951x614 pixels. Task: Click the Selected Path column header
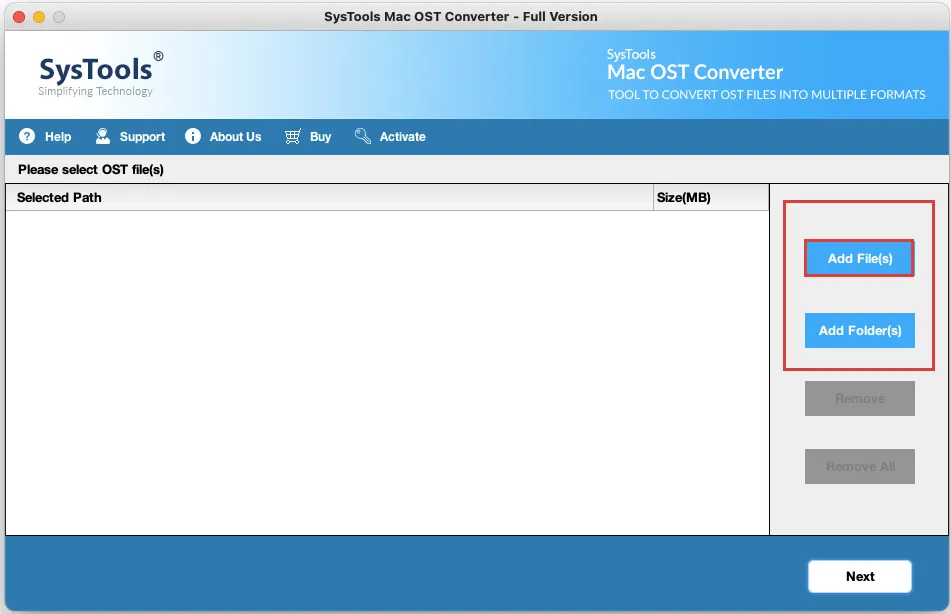coord(329,198)
